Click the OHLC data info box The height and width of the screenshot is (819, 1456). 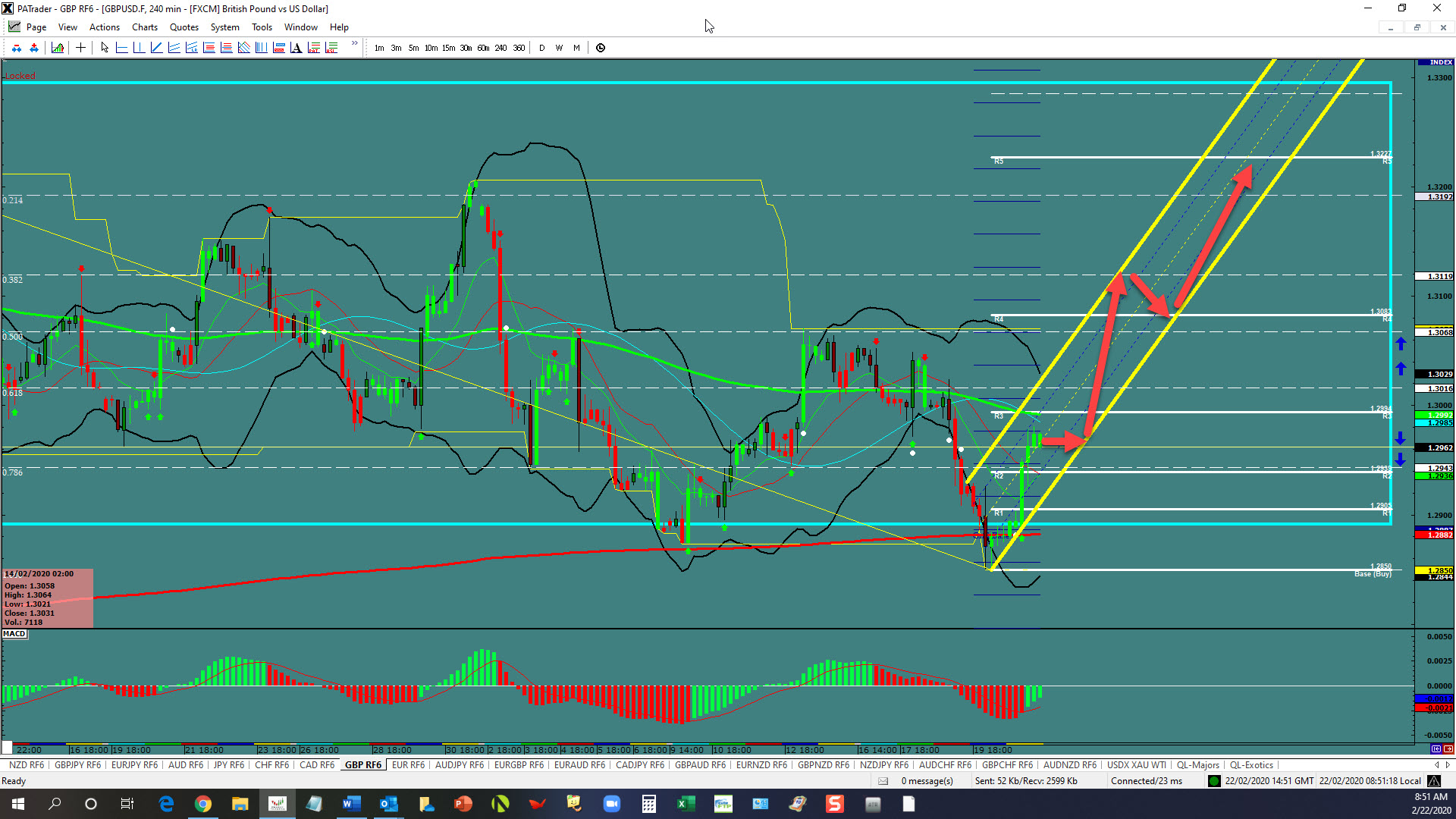48,598
